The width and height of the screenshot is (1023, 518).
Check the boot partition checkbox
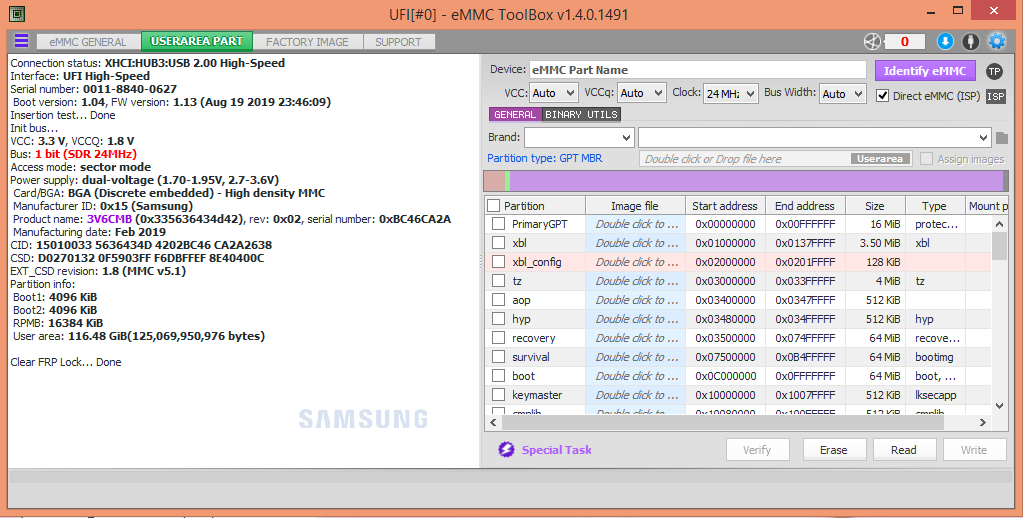coord(498,376)
